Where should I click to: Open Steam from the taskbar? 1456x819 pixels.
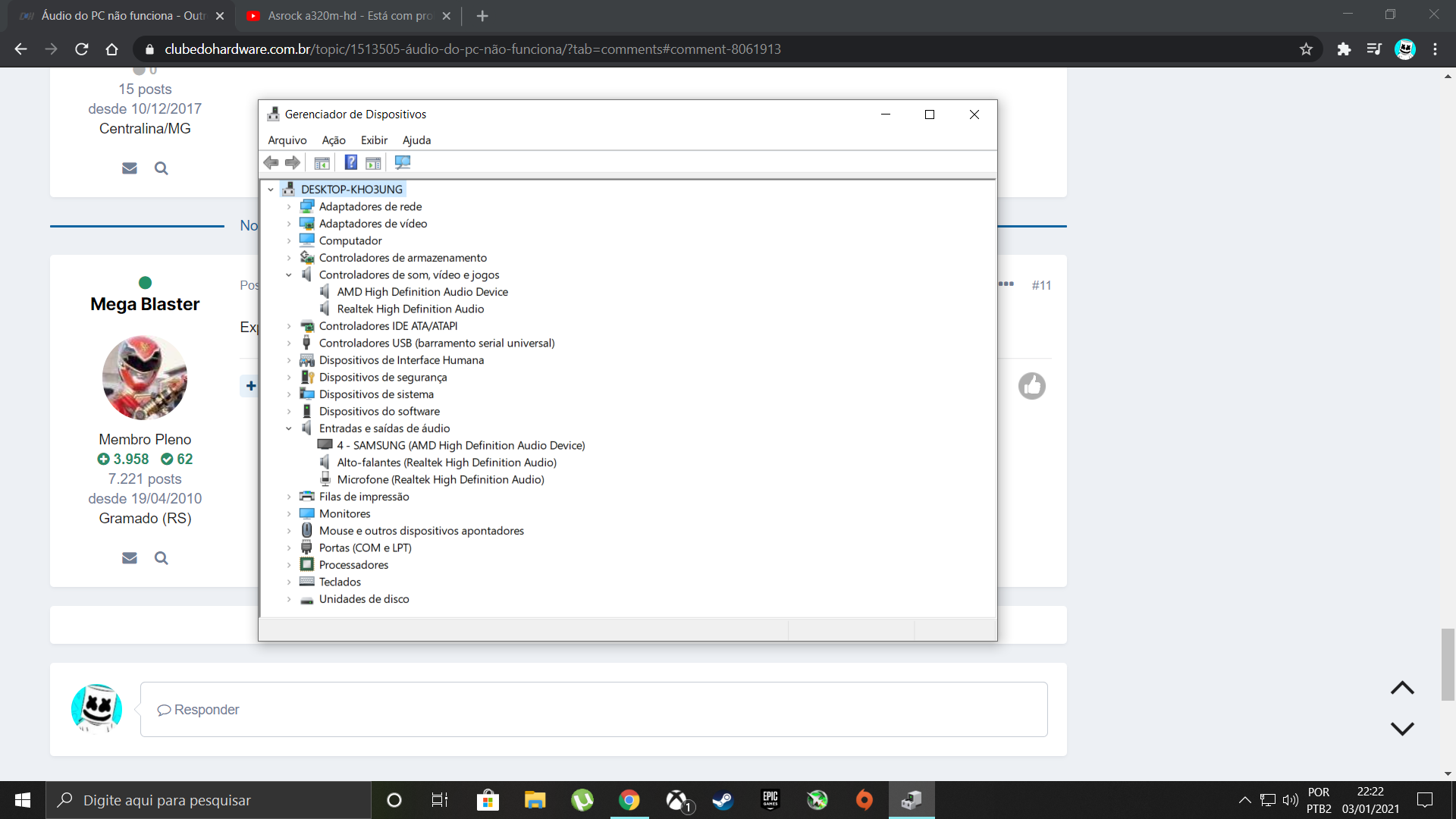coord(723,800)
